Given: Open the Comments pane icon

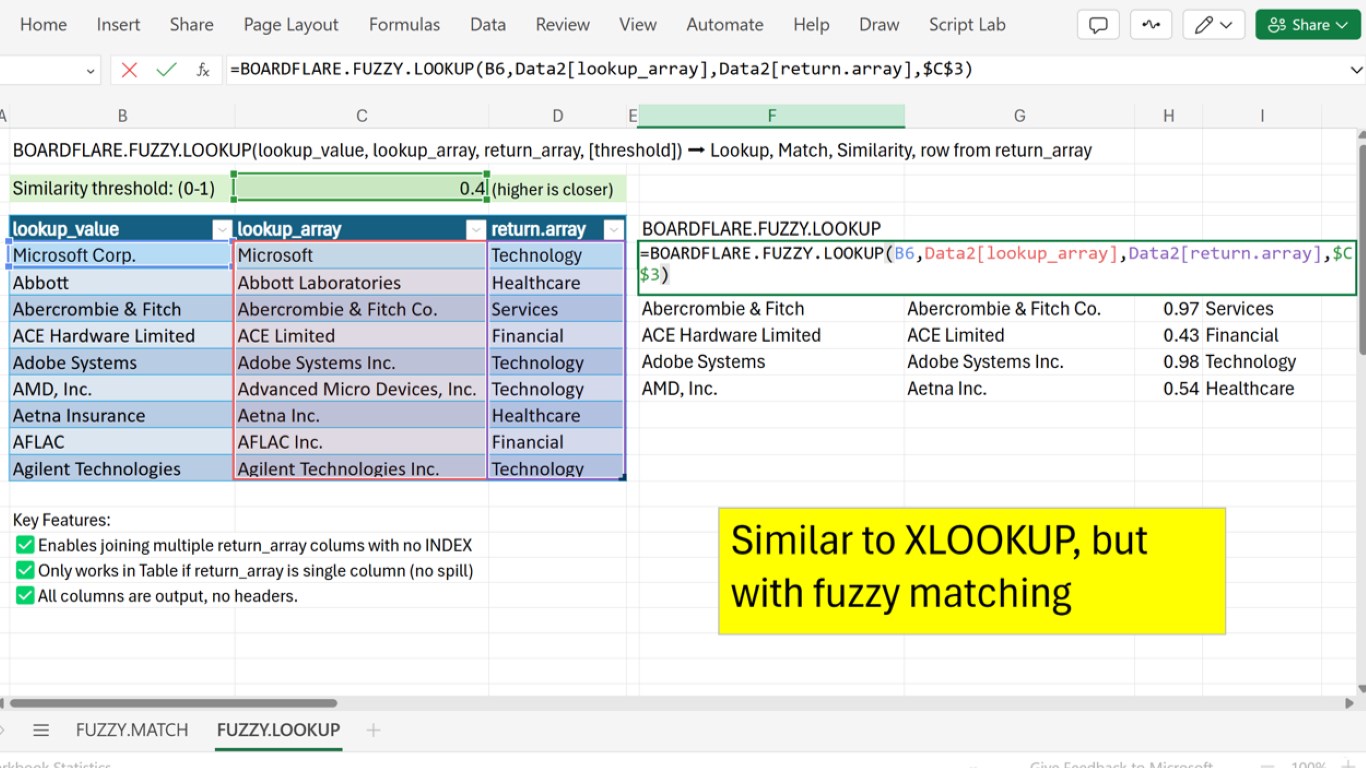Looking at the screenshot, I should coord(1098,25).
